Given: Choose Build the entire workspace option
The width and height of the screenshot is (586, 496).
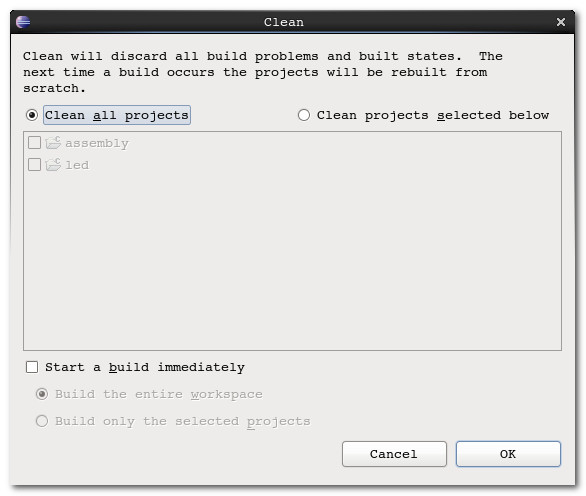Looking at the screenshot, I should coord(42,394).
